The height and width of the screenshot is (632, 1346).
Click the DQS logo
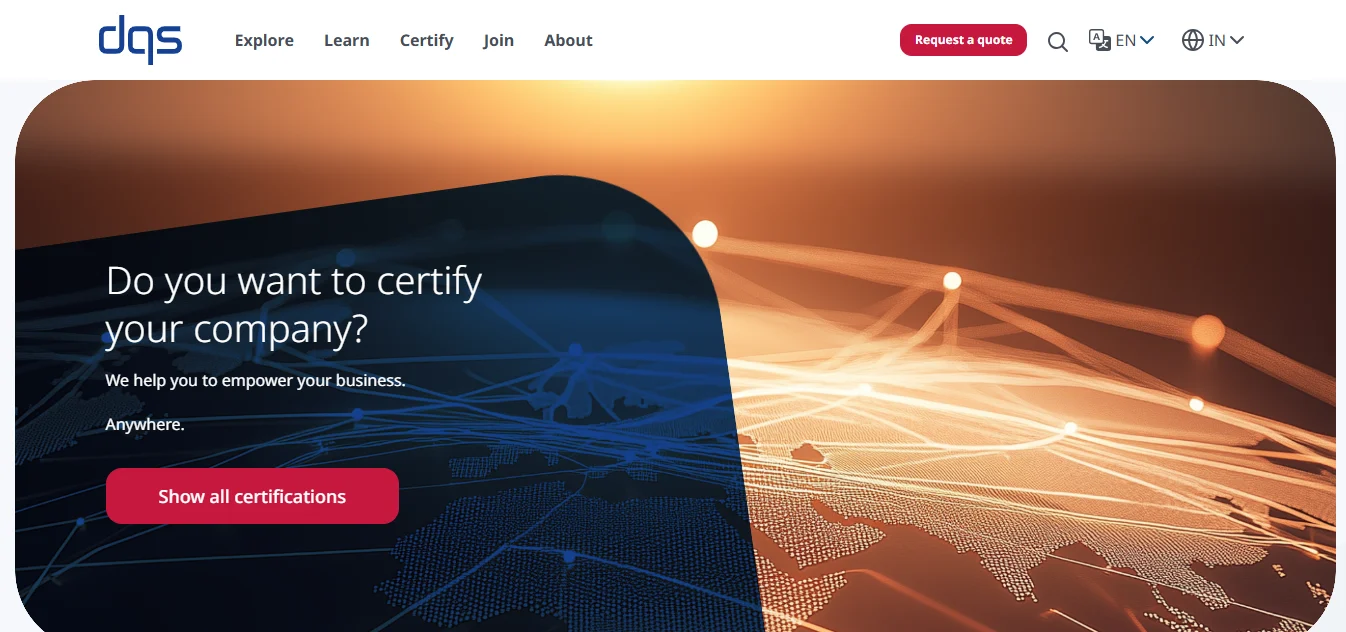[x=140, y=40]
